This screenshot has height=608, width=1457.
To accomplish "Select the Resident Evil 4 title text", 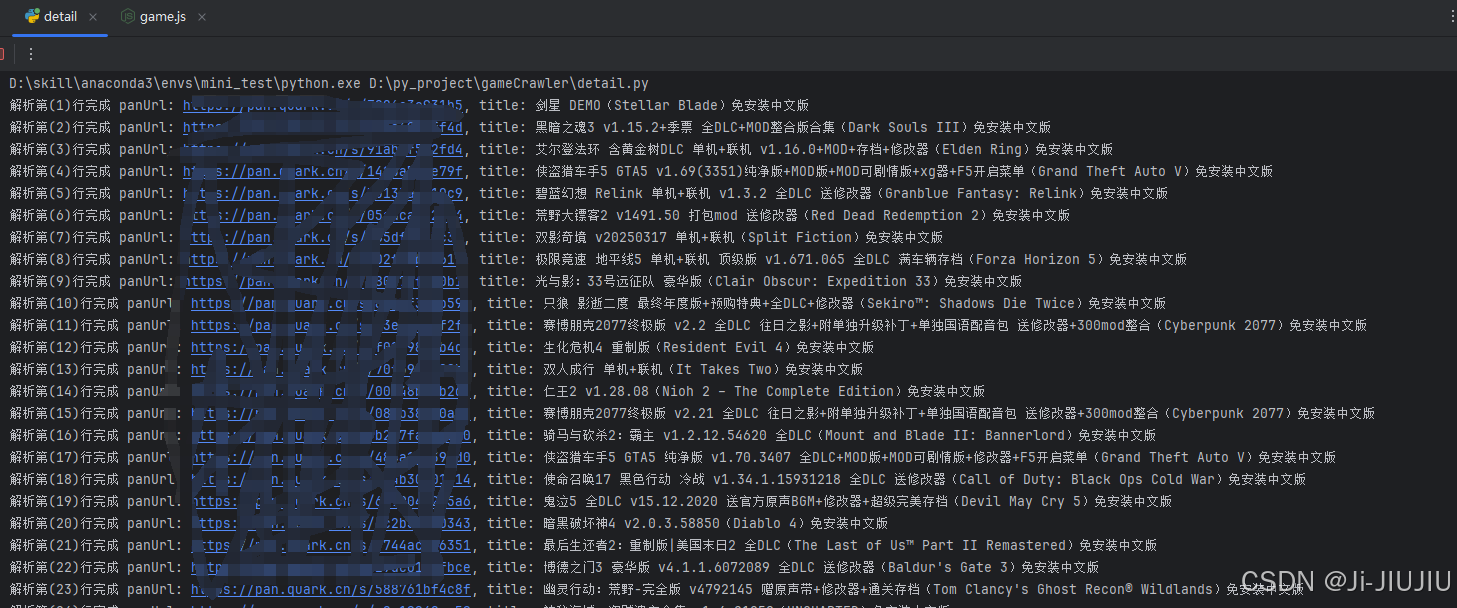I will click(708, 347).
